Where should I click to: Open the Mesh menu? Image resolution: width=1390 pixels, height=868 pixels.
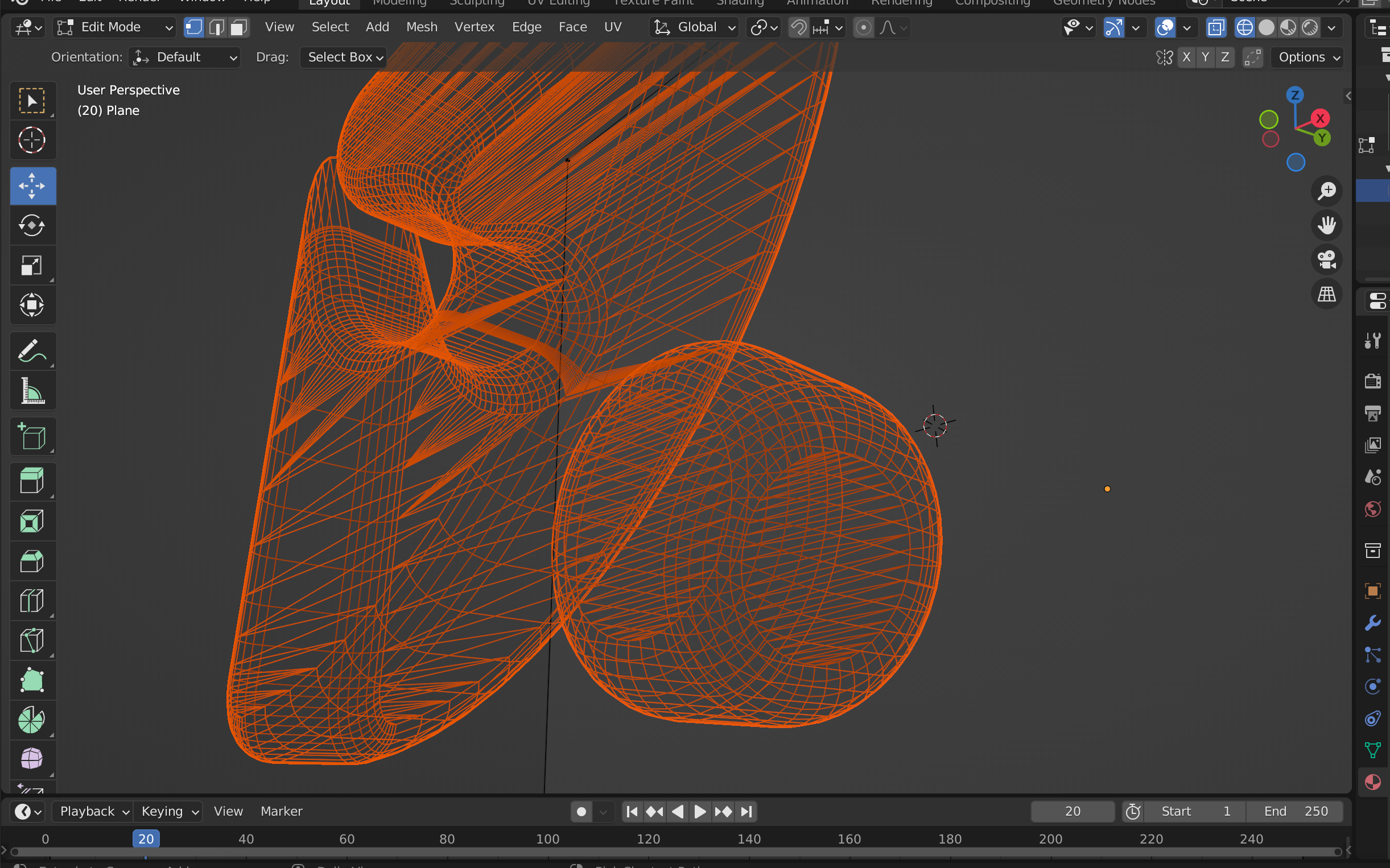click(x=422, y=26)
